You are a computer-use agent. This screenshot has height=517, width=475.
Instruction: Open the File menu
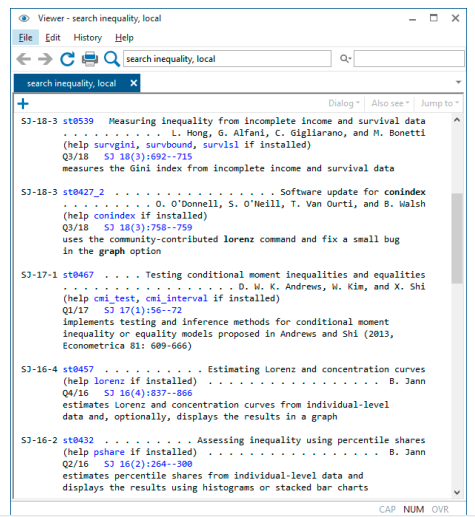(x=25, y=38)
